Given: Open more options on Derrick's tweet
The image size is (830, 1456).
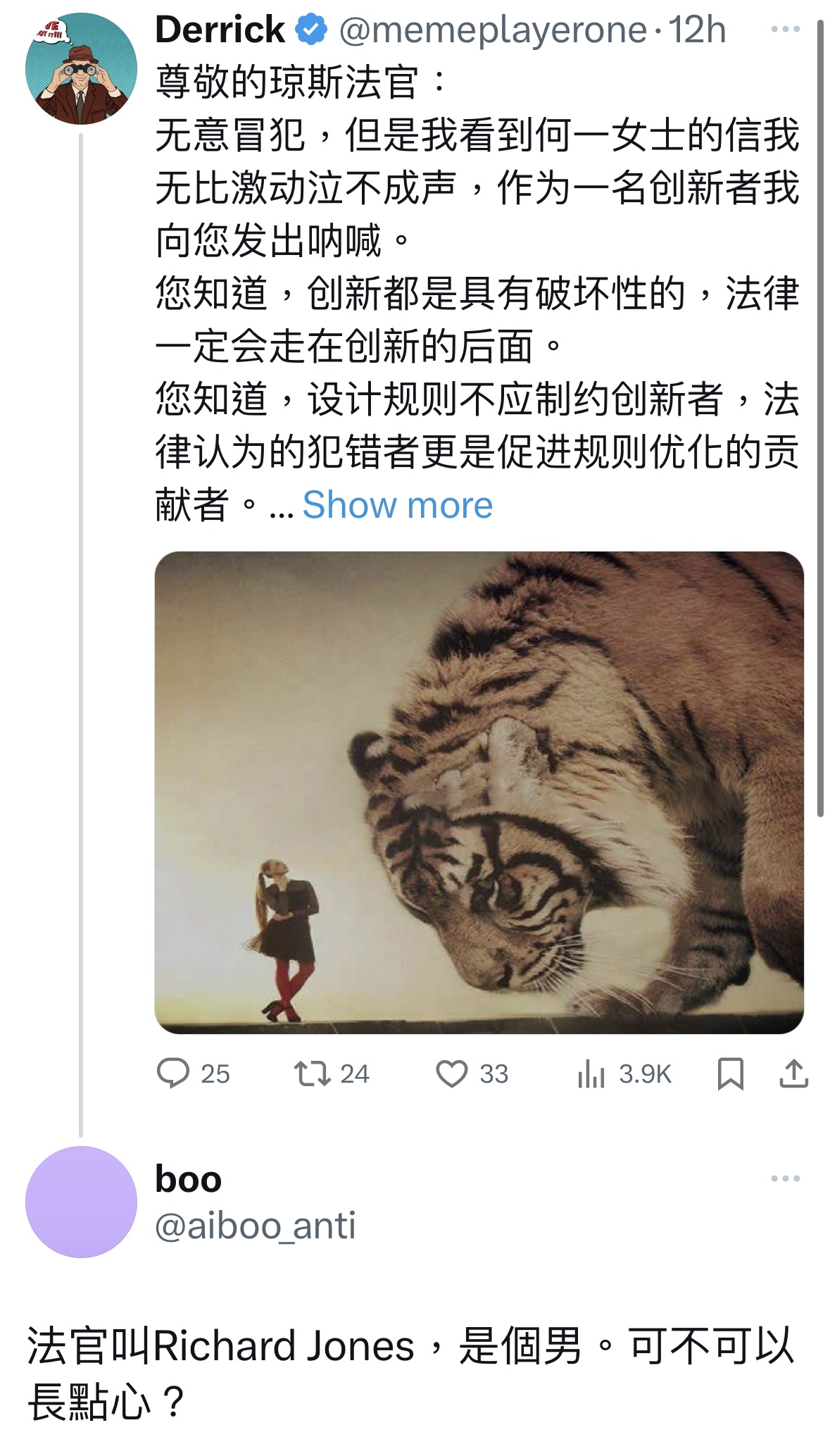Looking at the screenshot, I should pos(786,29).
